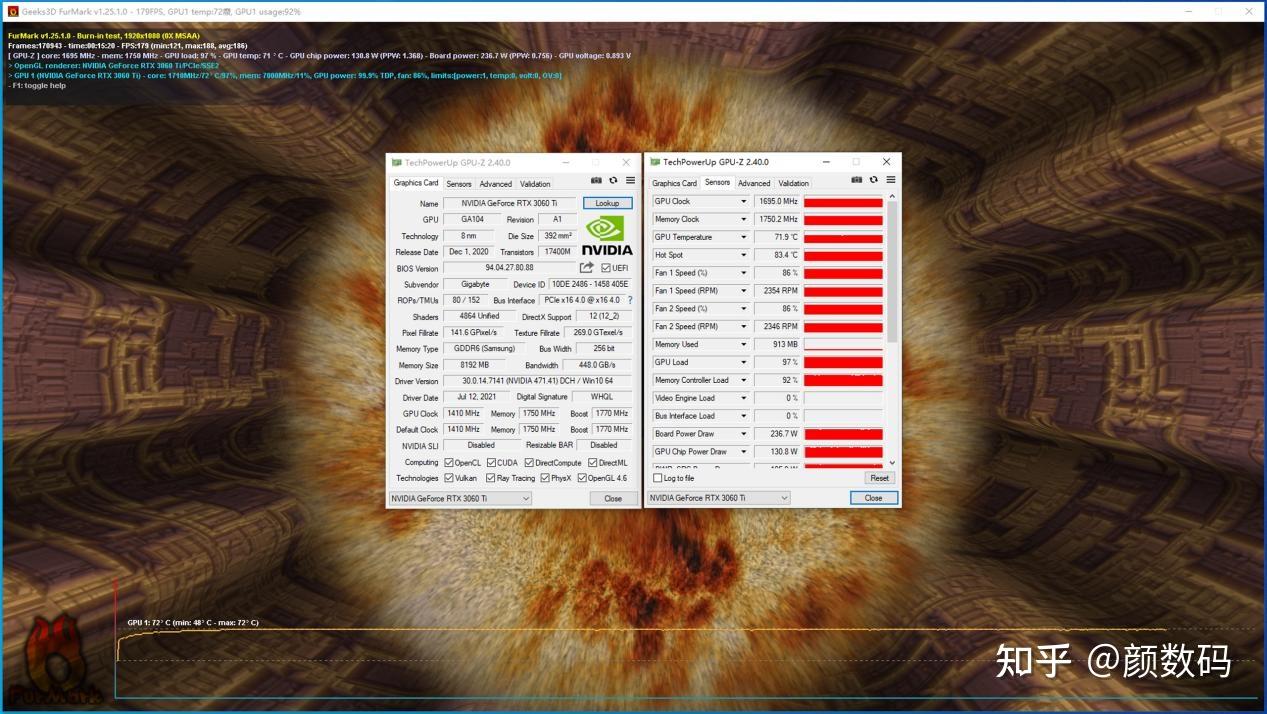Image resolution: width=1267 pixels, height=714 pixels.
Task: Click the scroll up arrow in Sensors list
Action: point(893,197)
